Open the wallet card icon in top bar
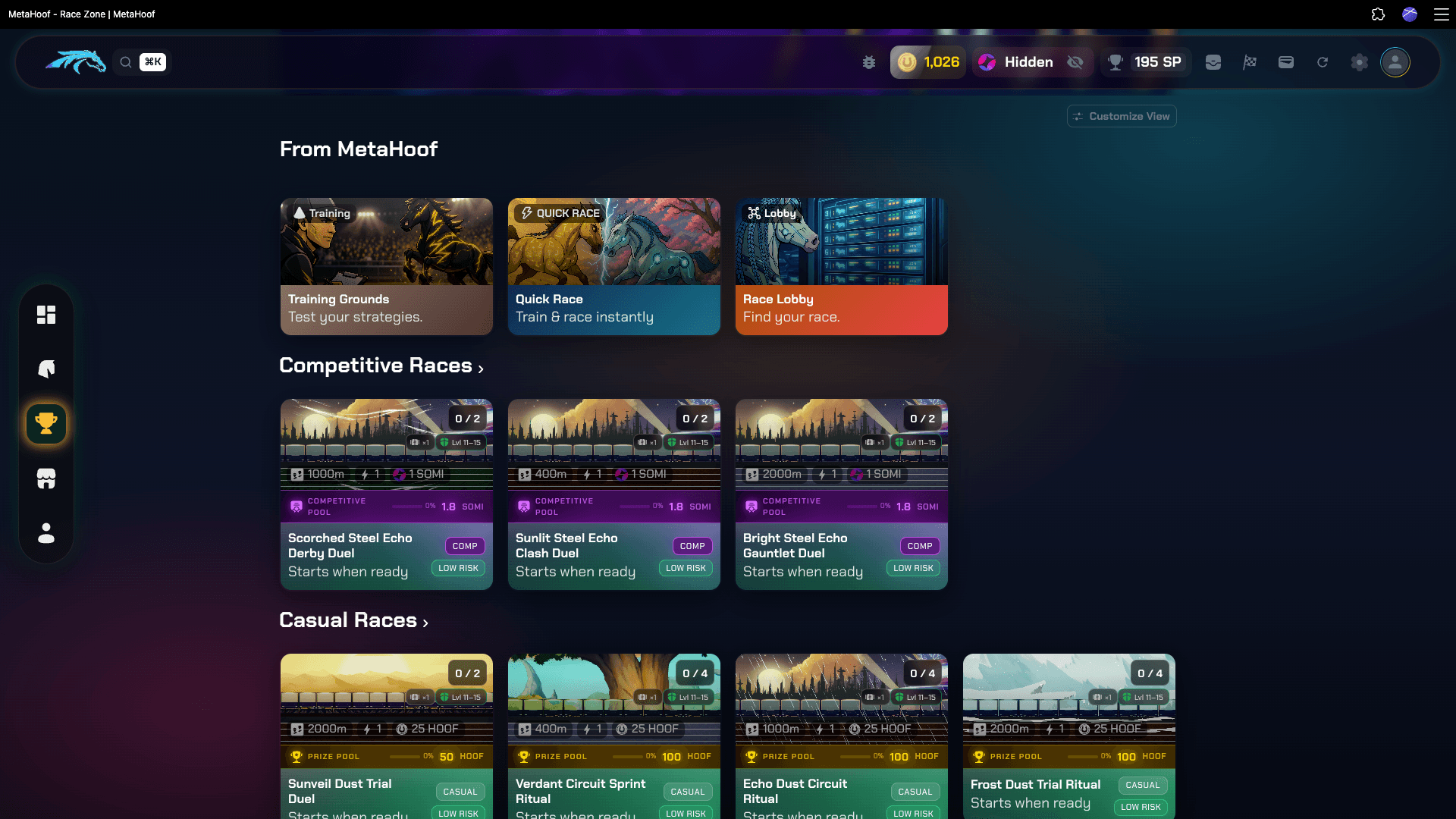The width and height of the screenshot is (1456, 819). coord(1286,62)
